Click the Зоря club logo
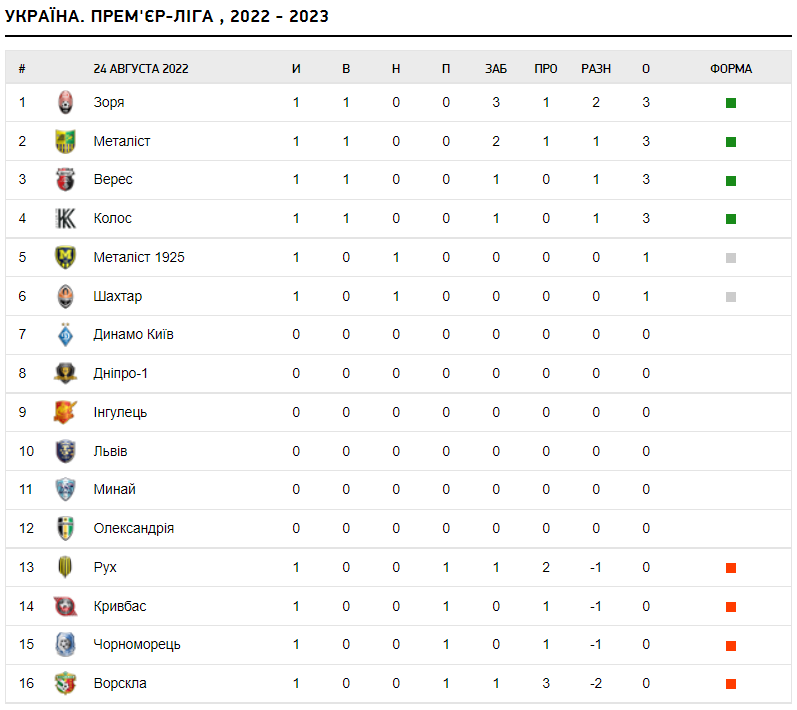 [66, 102]
